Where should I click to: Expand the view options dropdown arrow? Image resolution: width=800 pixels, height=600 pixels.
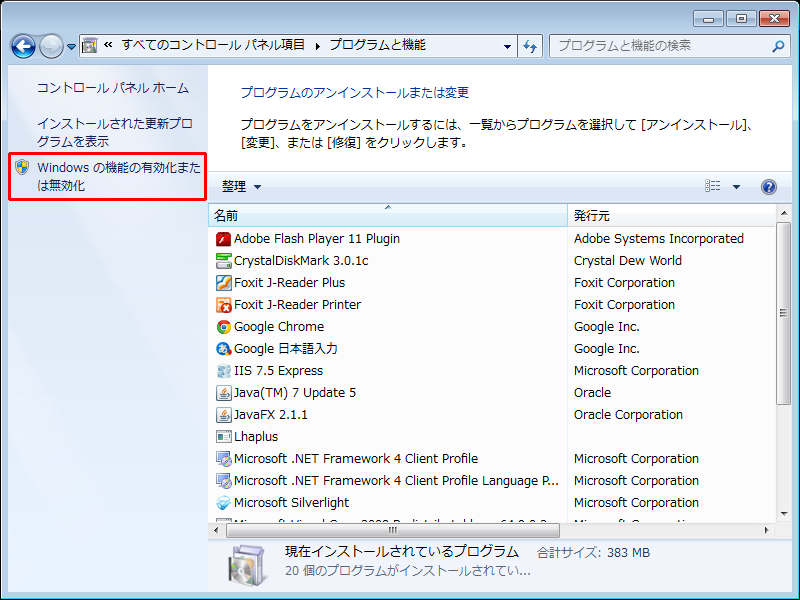tap(736, 187)
